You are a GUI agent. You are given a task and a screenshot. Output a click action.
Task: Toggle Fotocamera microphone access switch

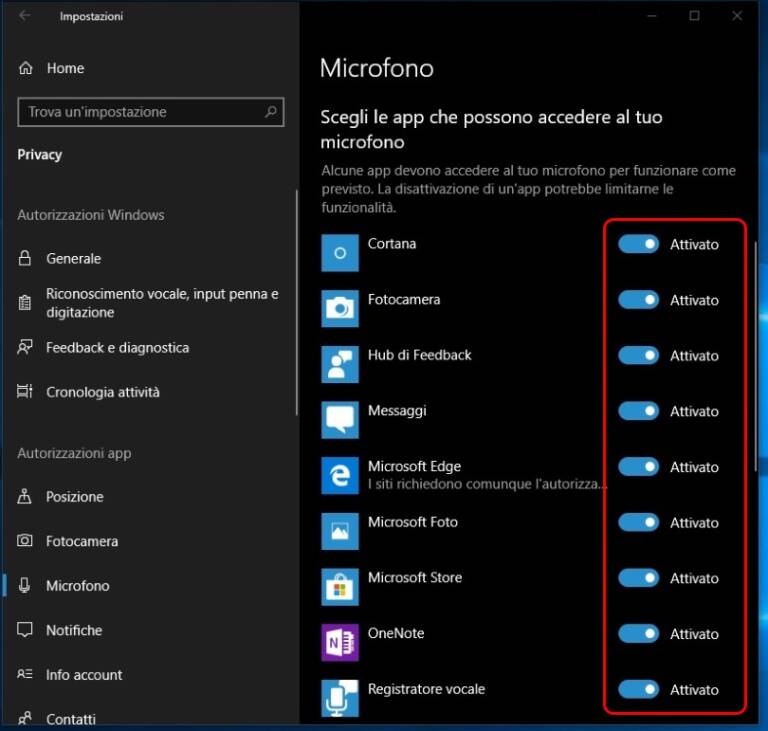pyautogui.click(x=638, y=300)
